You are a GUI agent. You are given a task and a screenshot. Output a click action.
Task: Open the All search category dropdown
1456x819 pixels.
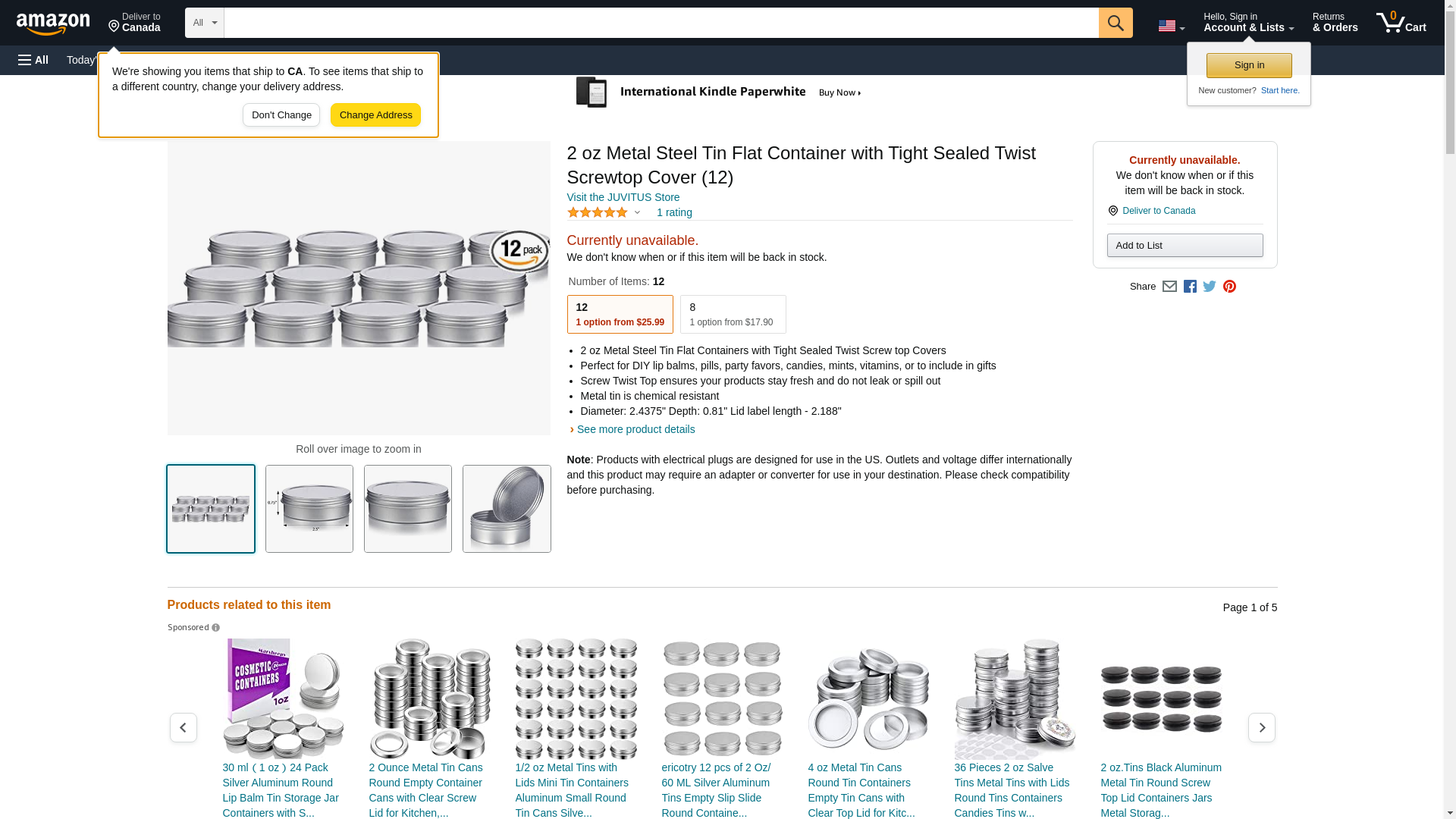pos(205,23)
